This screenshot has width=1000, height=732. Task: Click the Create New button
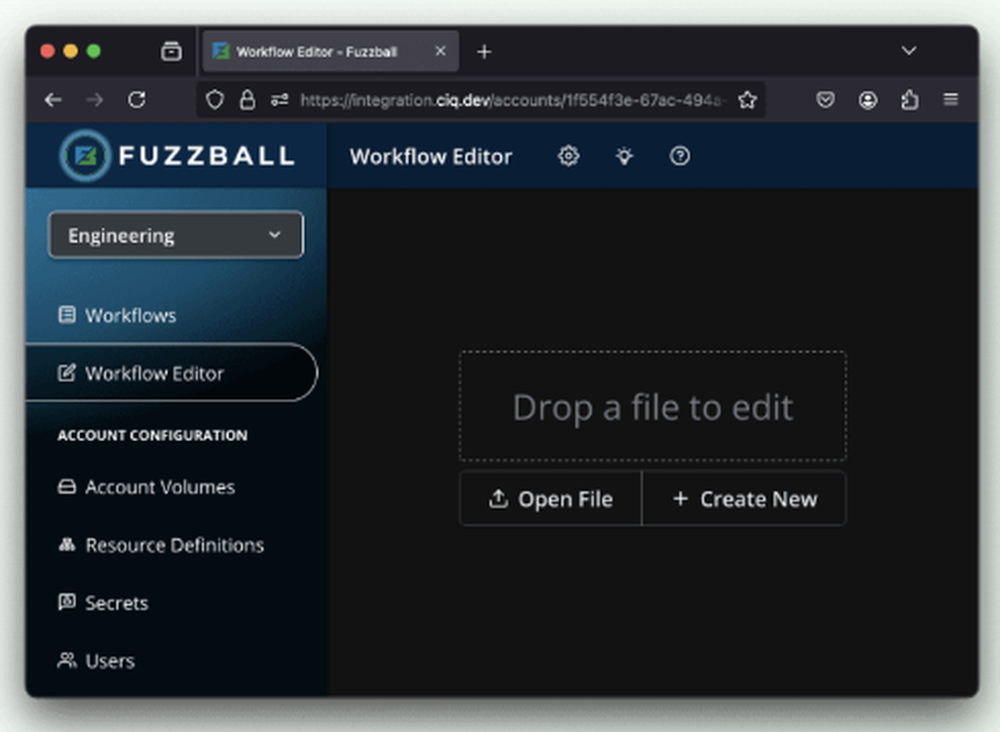(744, 499)
